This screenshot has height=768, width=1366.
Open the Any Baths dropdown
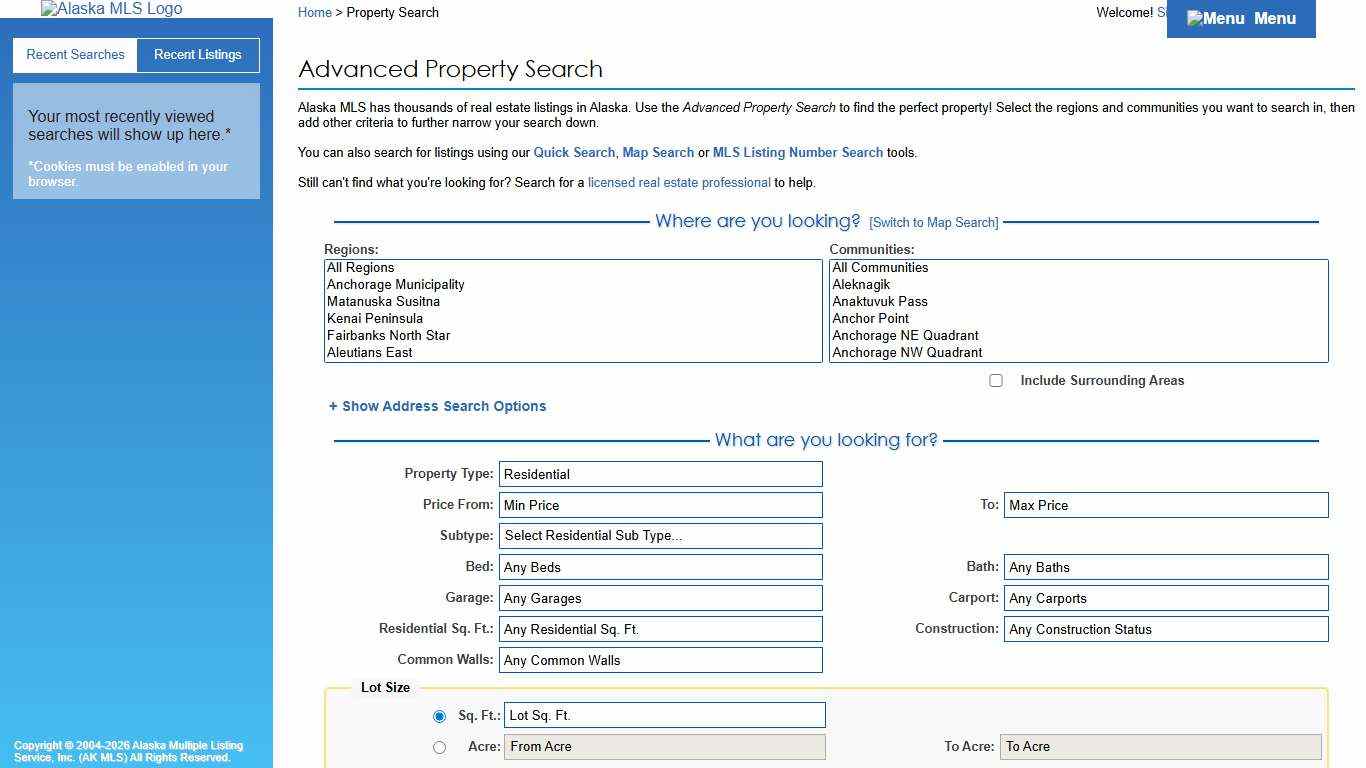(x=1165, y=567)
